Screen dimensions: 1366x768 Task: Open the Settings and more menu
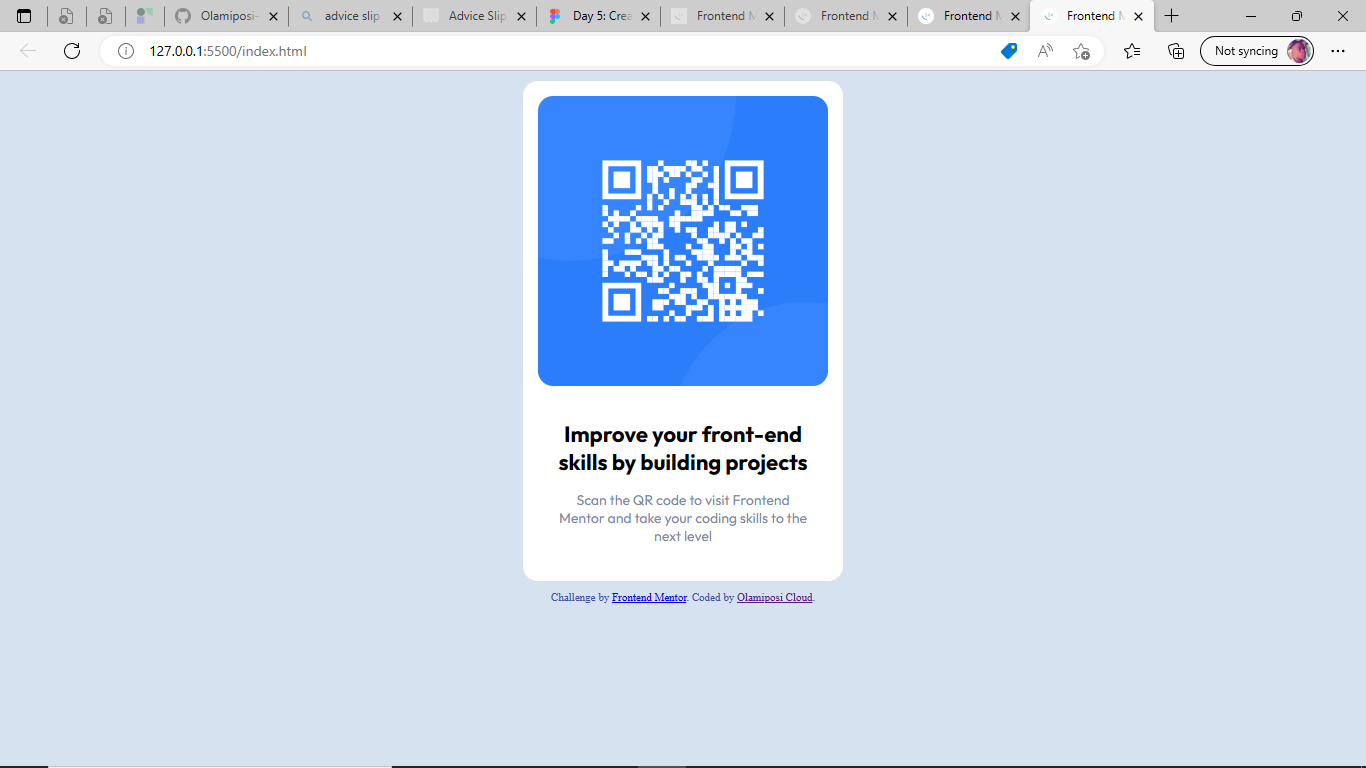(x=1338, y=51)
